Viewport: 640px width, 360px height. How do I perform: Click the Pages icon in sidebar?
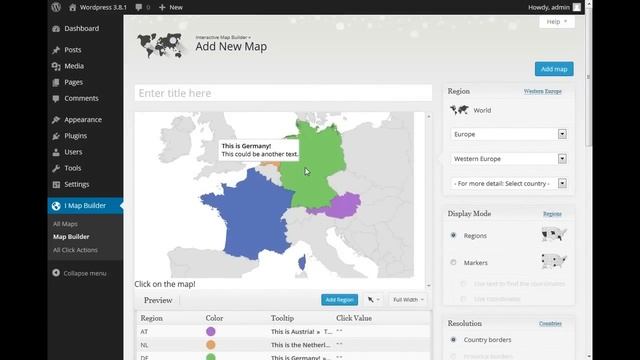click(56, 82)
